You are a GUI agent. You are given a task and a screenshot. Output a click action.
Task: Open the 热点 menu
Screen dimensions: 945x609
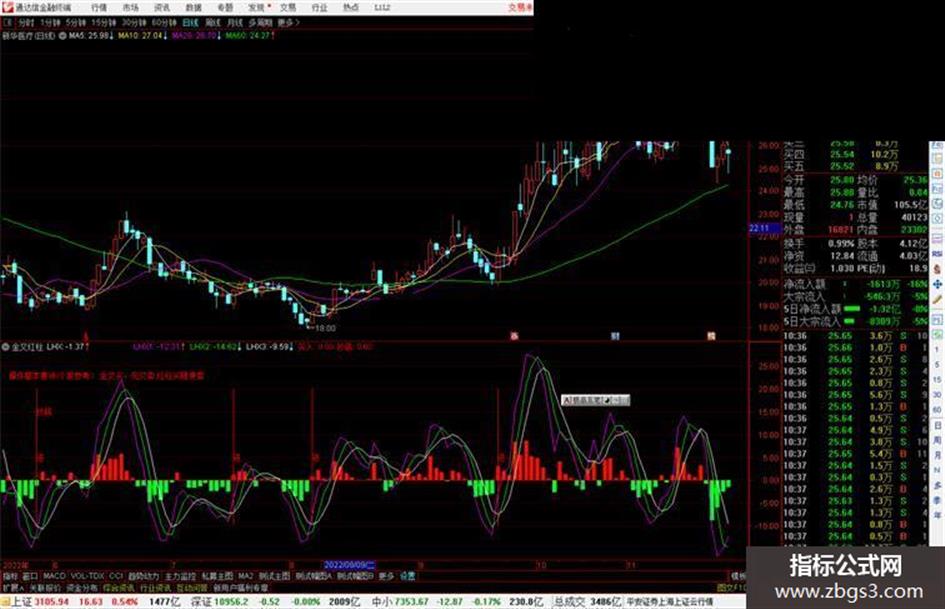point(350,8)
